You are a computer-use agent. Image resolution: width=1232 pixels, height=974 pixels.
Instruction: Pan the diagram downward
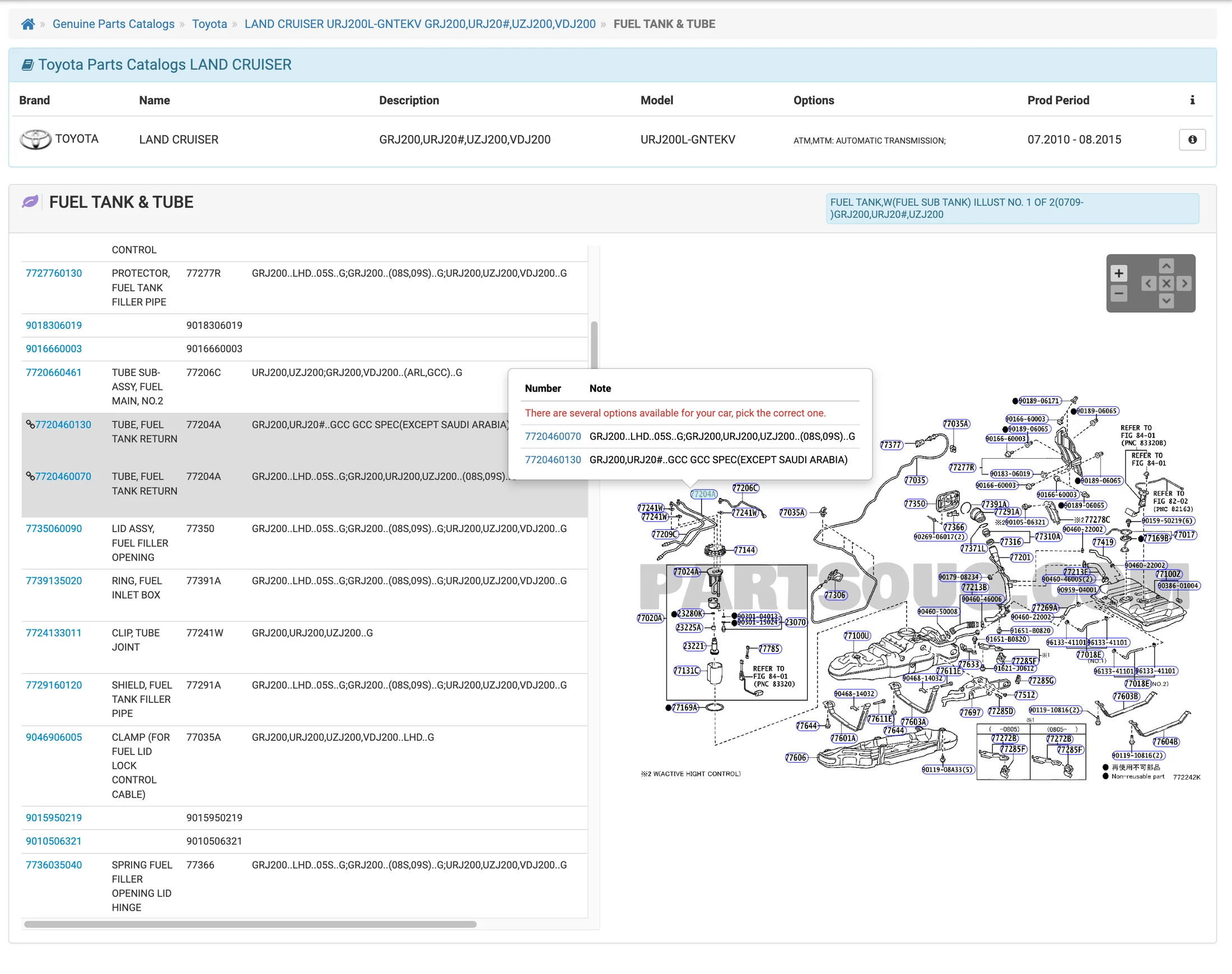[1166, 301]
